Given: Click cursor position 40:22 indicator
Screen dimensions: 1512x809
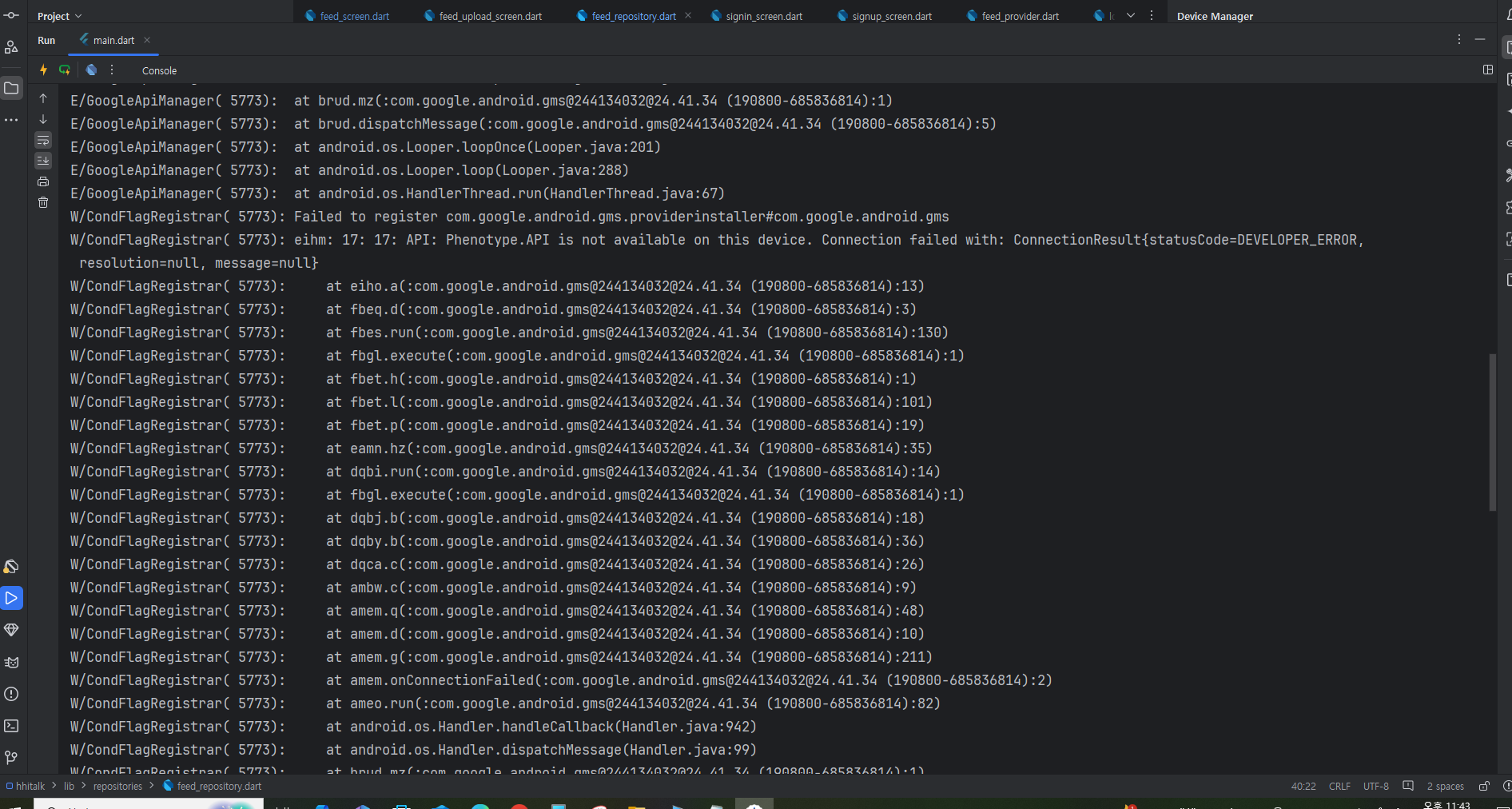Looking at the screenshot, I should coord(1303,786).
